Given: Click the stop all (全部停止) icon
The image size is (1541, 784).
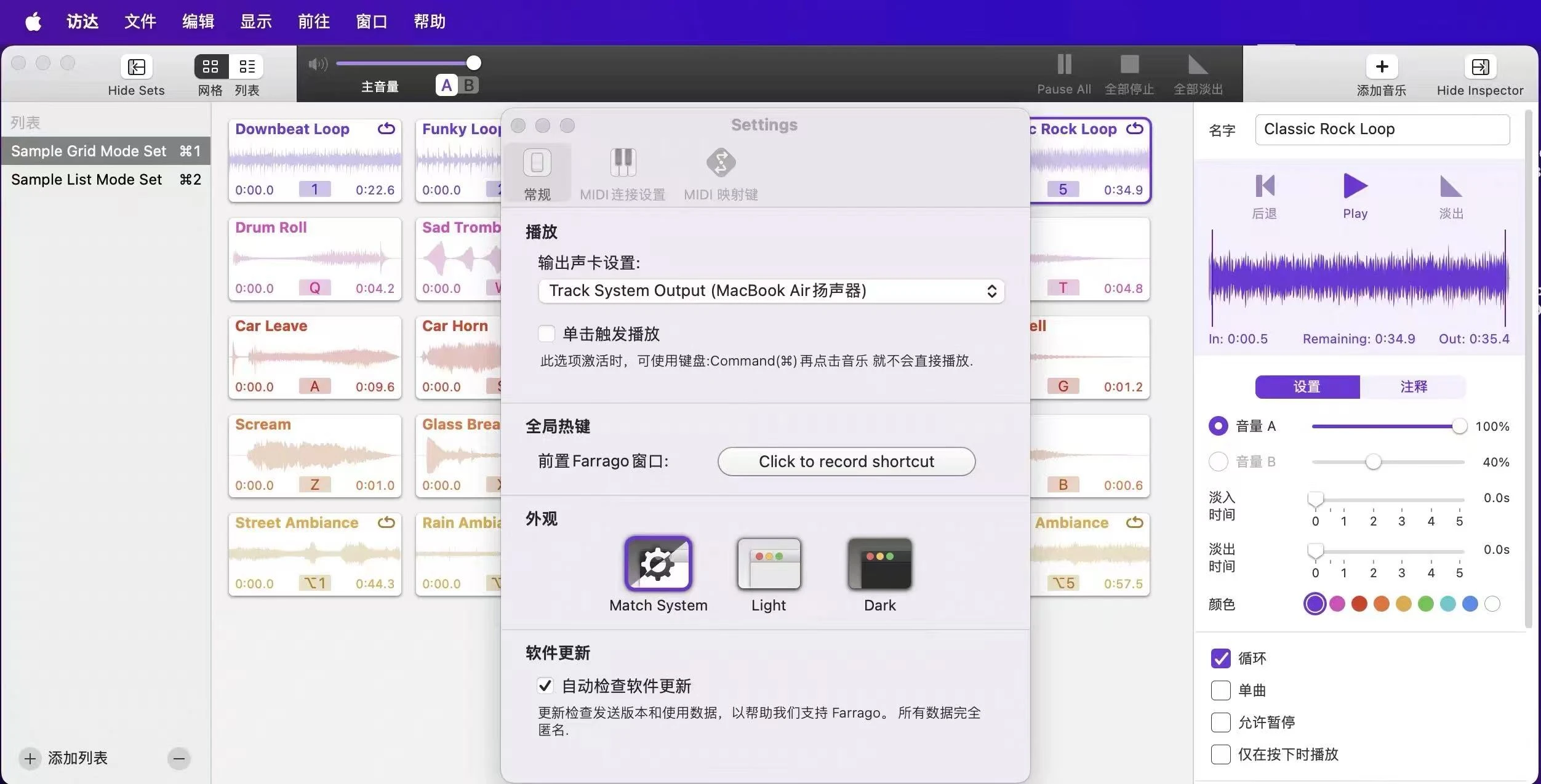Looking at the screenshot, I should point(1129,64).
